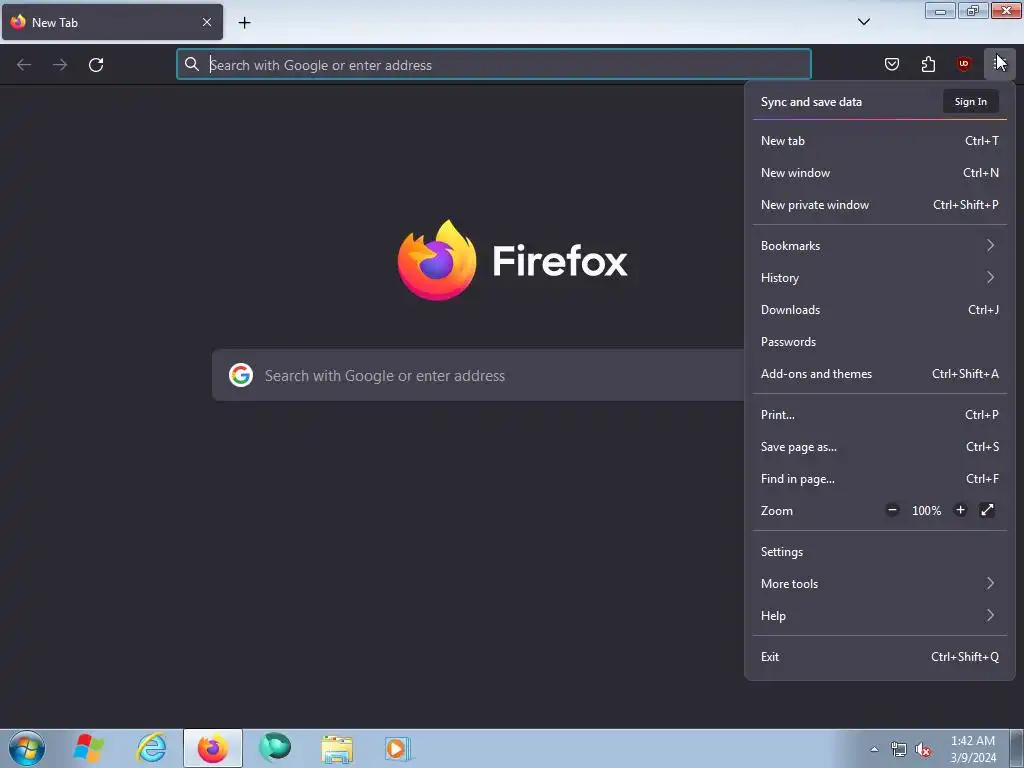Open Settings from the menu
Image resolution: width=1024 pixels, height=768 pixels.
[x=880, y=552]
